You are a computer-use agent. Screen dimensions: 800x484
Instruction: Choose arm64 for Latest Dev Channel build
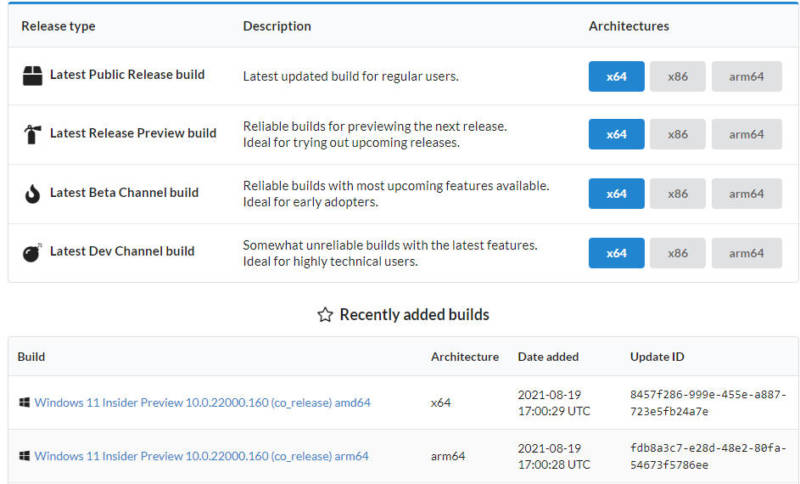coord(746,253)
